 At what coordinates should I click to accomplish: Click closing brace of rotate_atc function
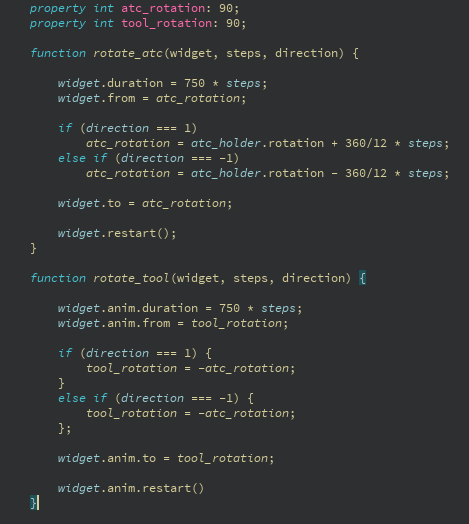[x=33, y=248]
